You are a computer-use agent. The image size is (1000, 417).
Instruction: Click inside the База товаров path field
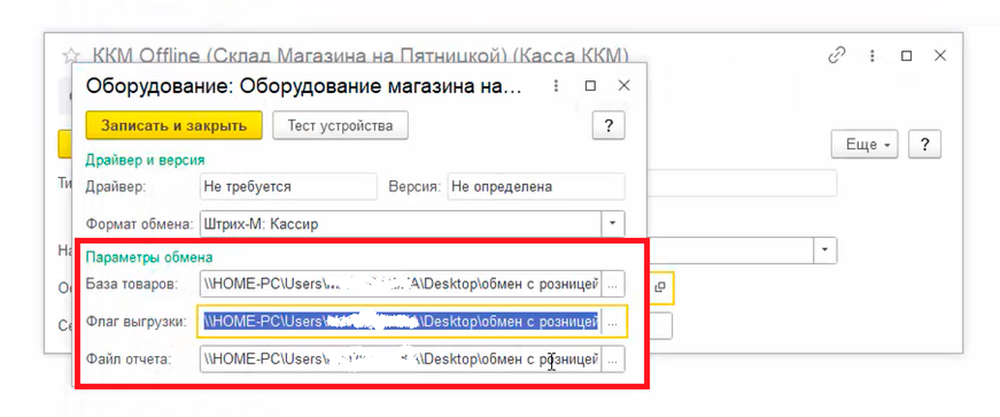coord(400,284)
